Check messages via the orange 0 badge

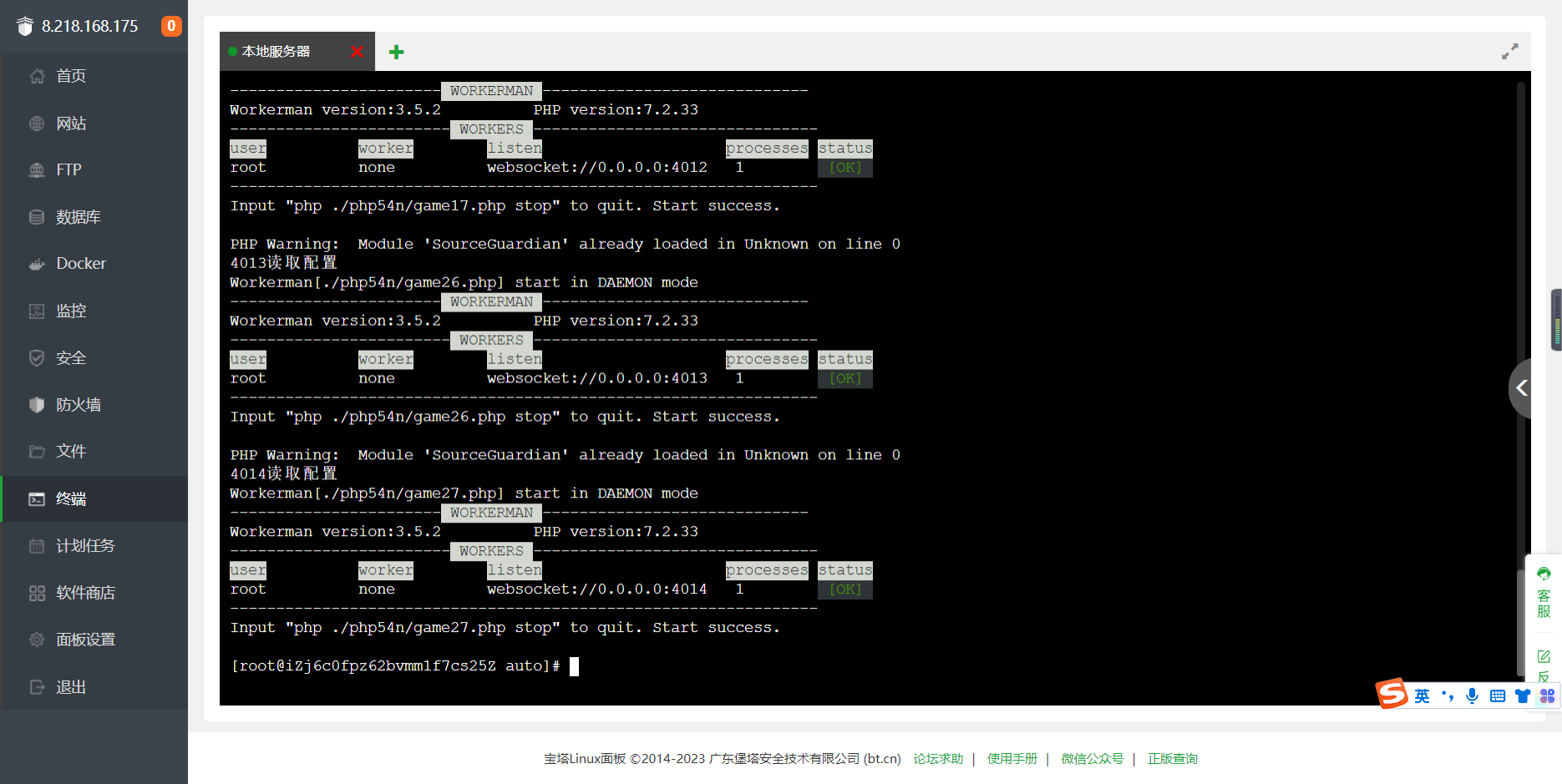(170, 26)
